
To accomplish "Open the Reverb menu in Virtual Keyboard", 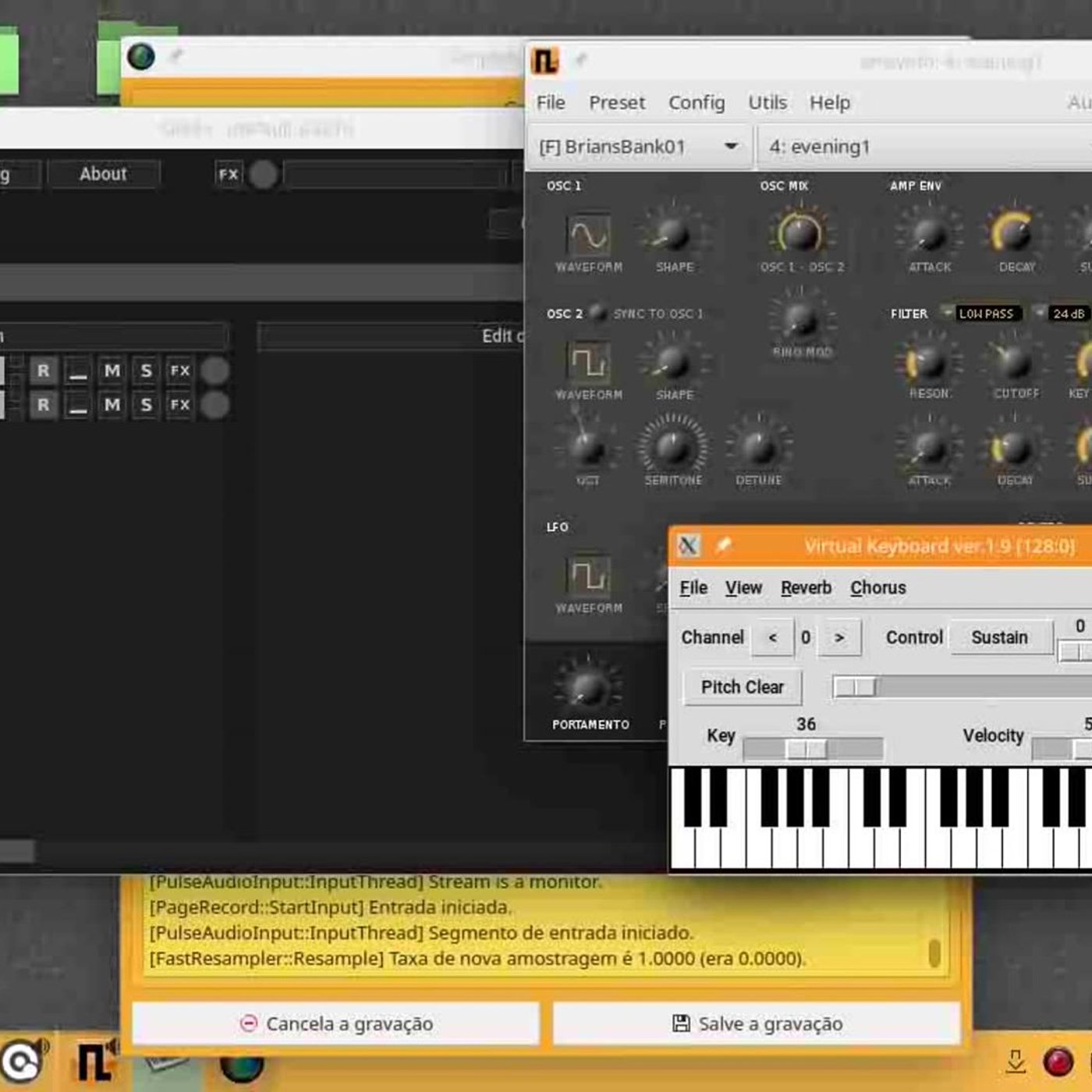I will click(806, 587).
